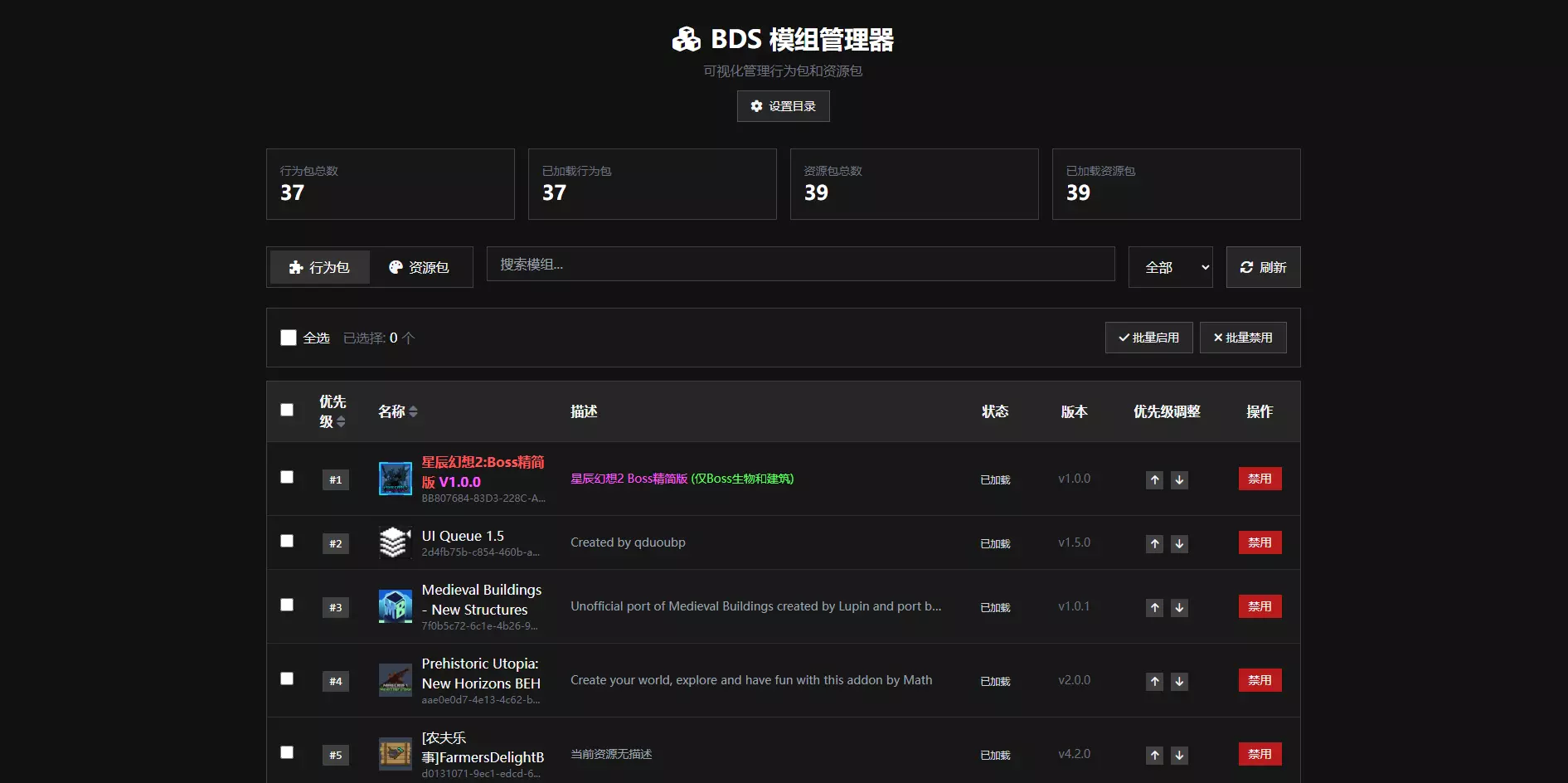Screen dimensions: 1568x783
Task: Click the Medieval Buildings pack icon
Action: [x=396, y=606]
